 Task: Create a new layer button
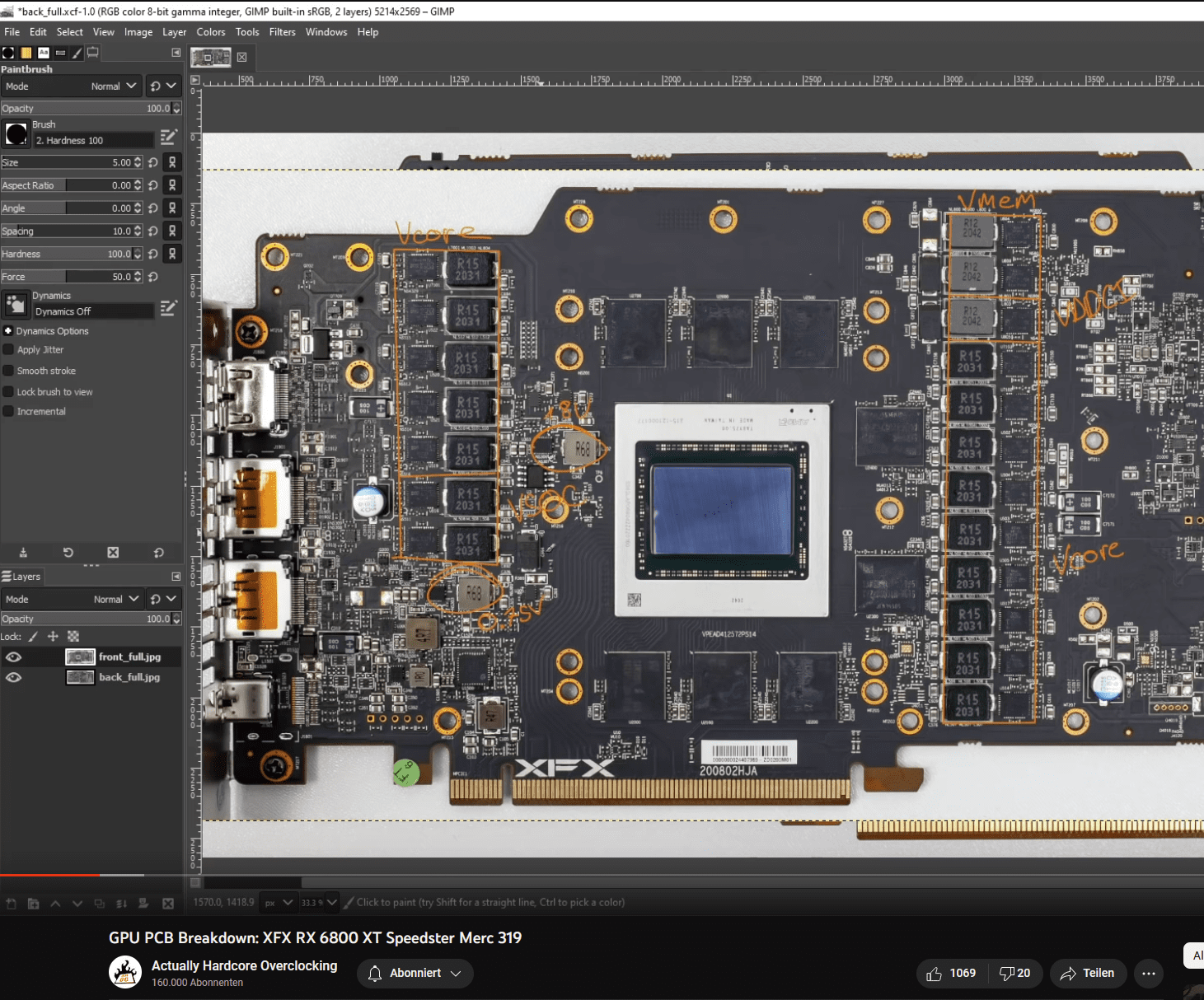click(12, 904)
